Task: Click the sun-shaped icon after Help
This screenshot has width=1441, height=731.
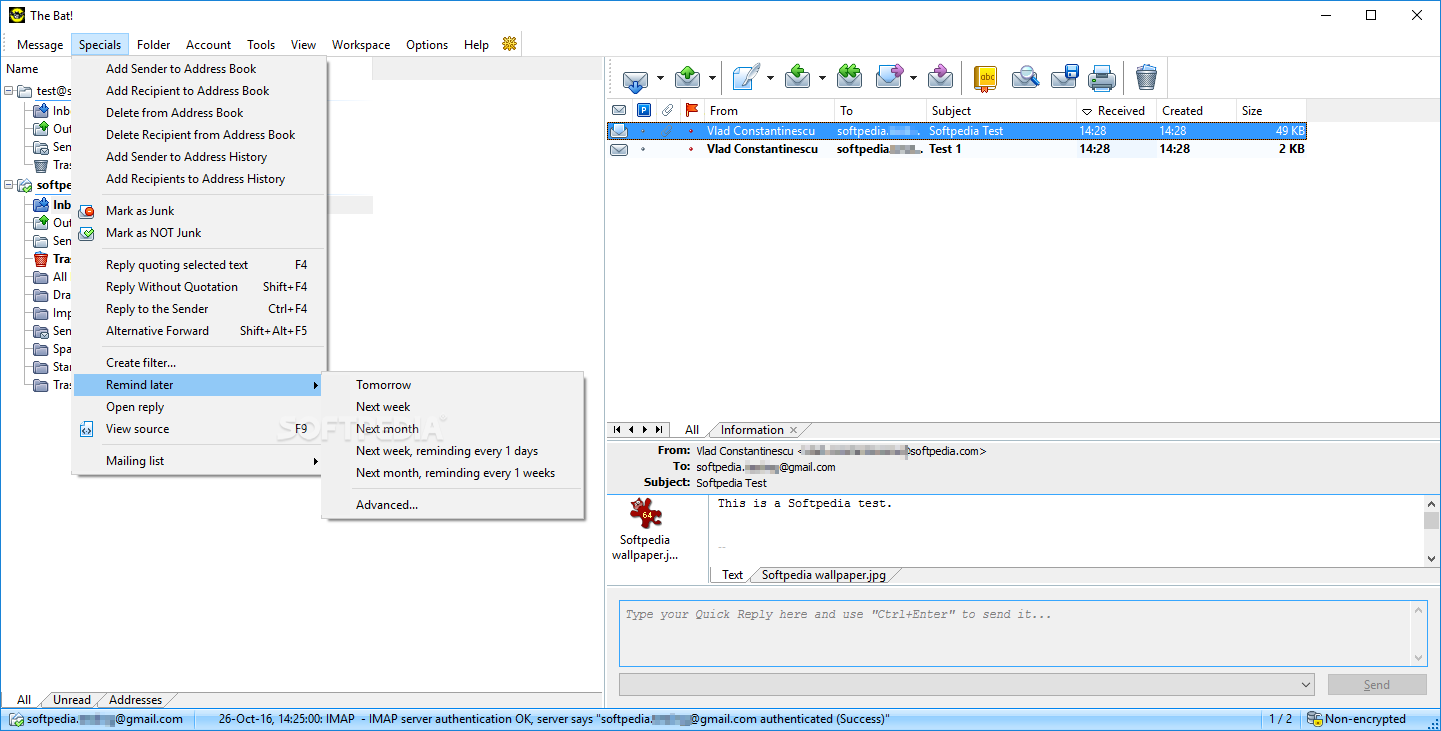Action: [510, 44]
